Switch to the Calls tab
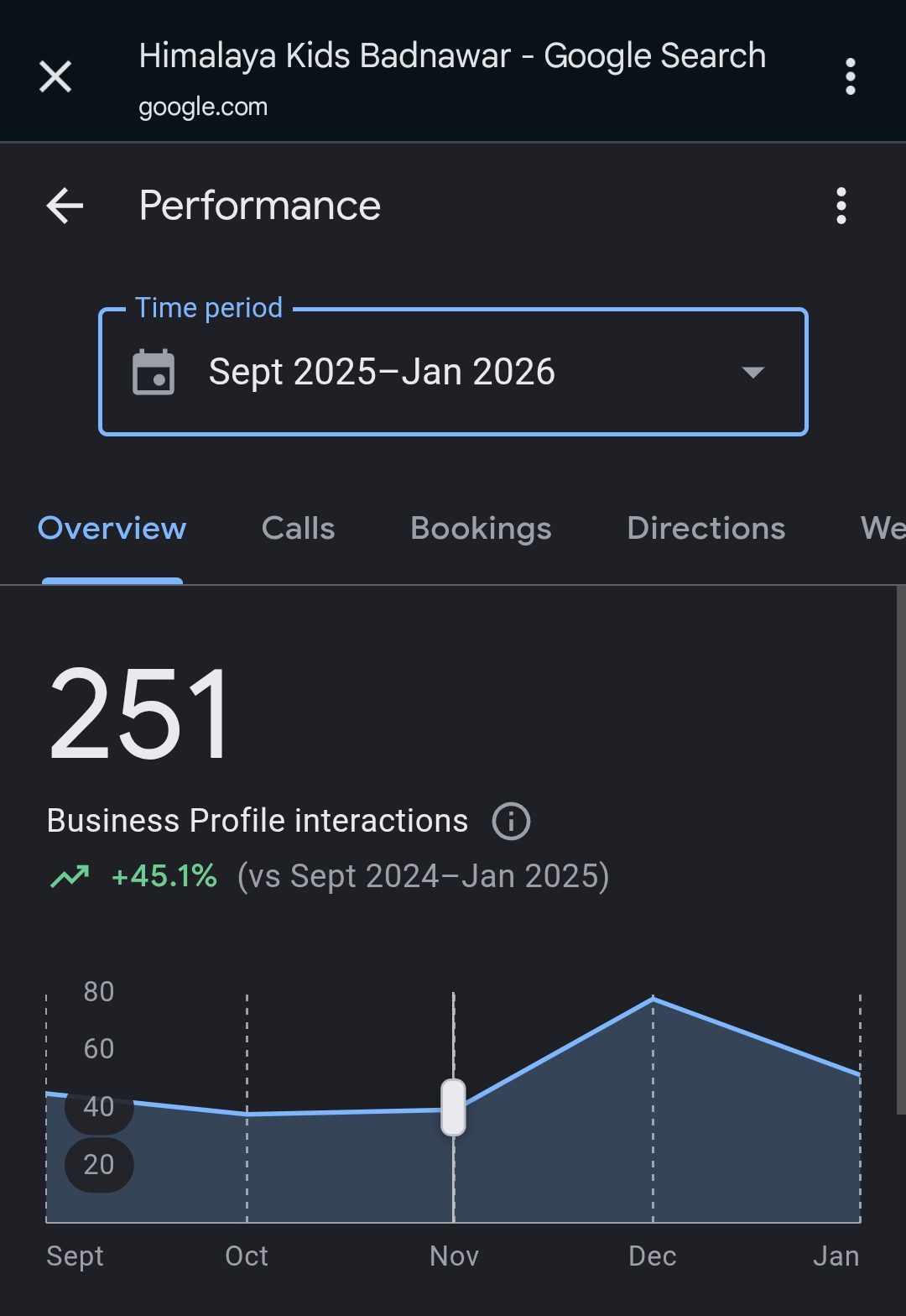This screenshot has width=906, height=1316. tap(298, 529)
